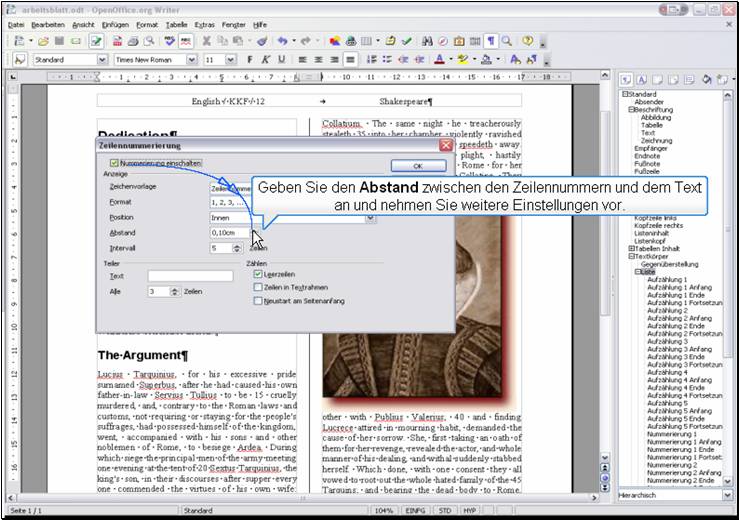Click the Teiler Text input field
Image resolution: width=739 pixels, height=520 pixels.
[190, 276]
